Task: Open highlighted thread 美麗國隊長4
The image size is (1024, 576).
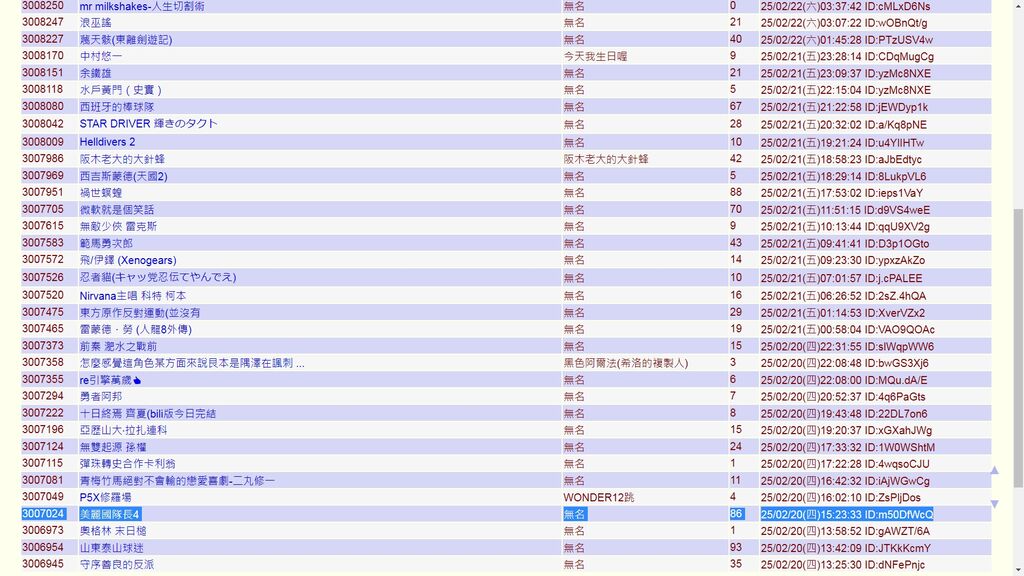Action: (110, 514)
